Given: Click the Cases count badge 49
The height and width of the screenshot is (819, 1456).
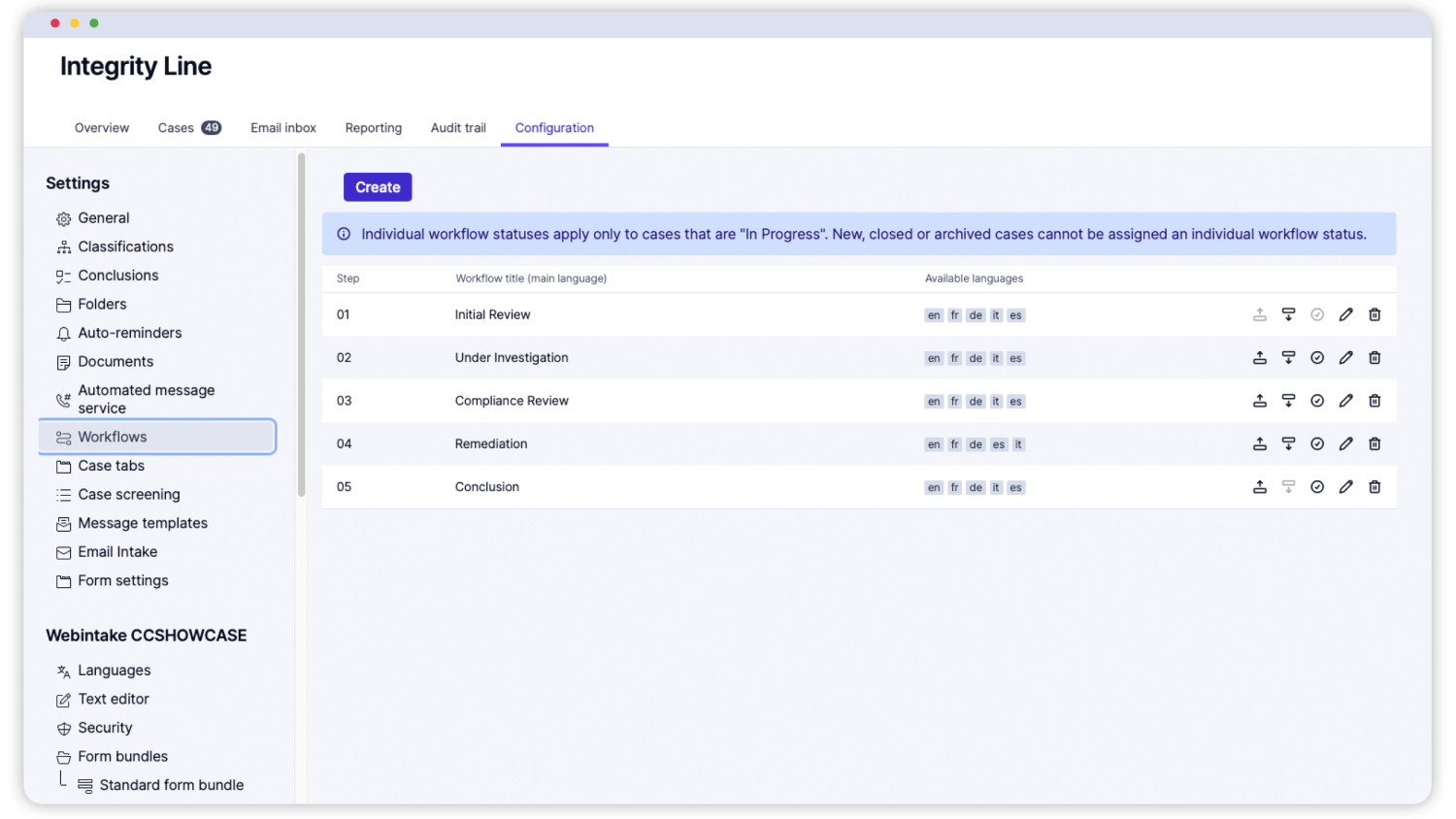Looking at the screenshot, I should coord(212,128).
